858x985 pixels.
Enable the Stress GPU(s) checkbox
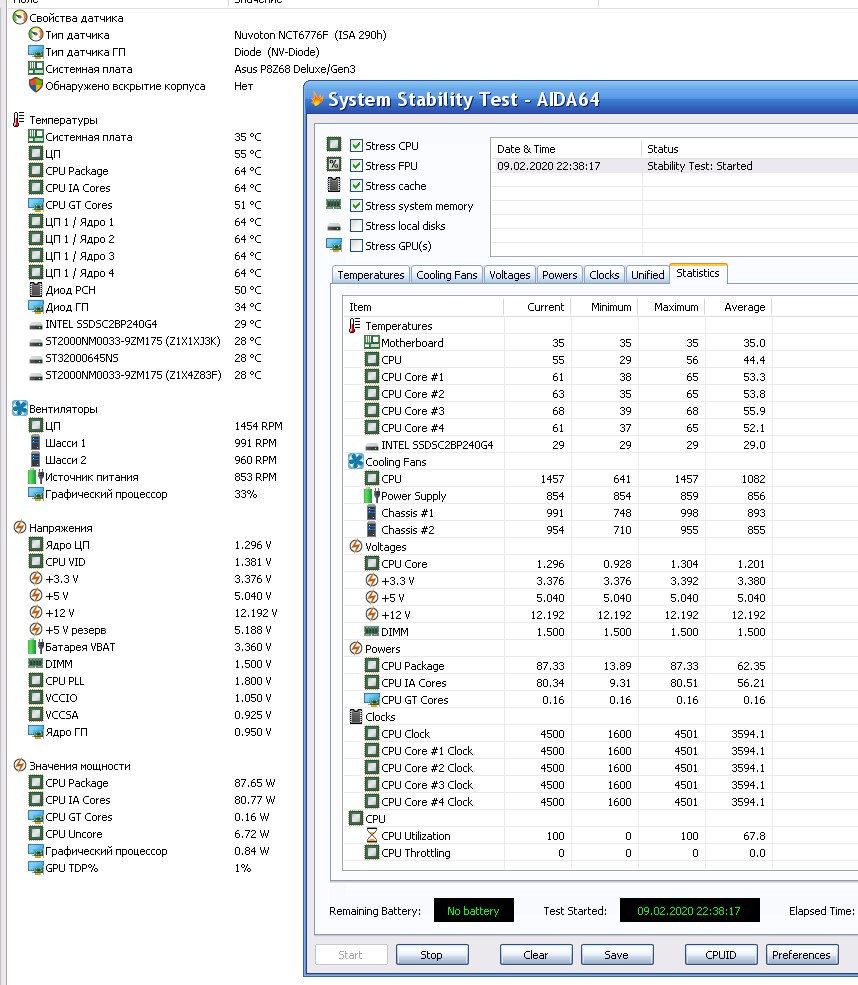(x=356, y=246)
